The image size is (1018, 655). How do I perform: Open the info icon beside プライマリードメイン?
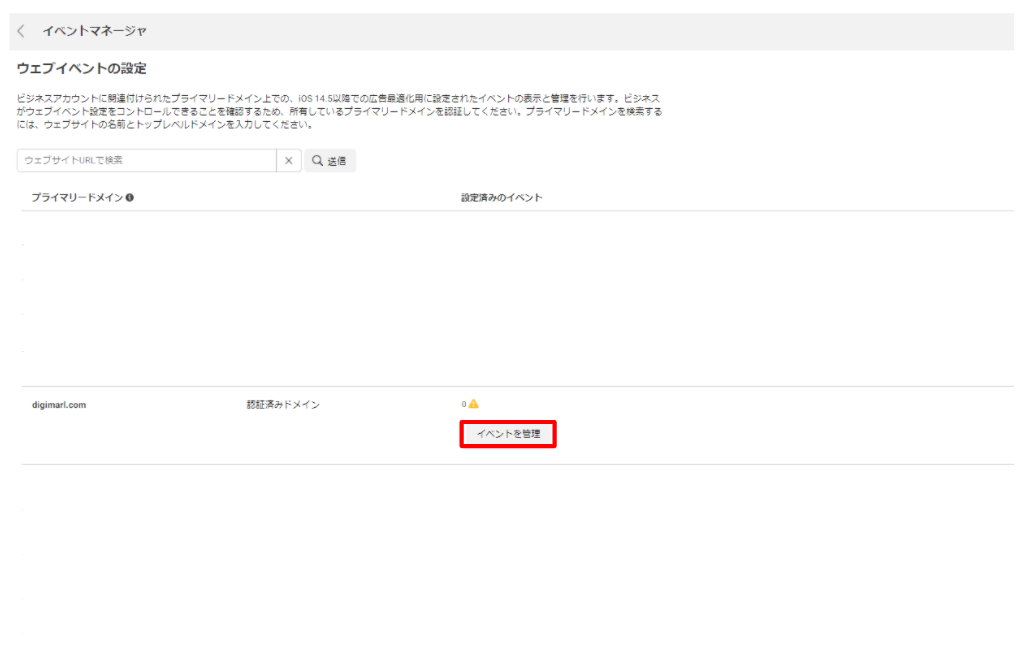click(130, 197)
